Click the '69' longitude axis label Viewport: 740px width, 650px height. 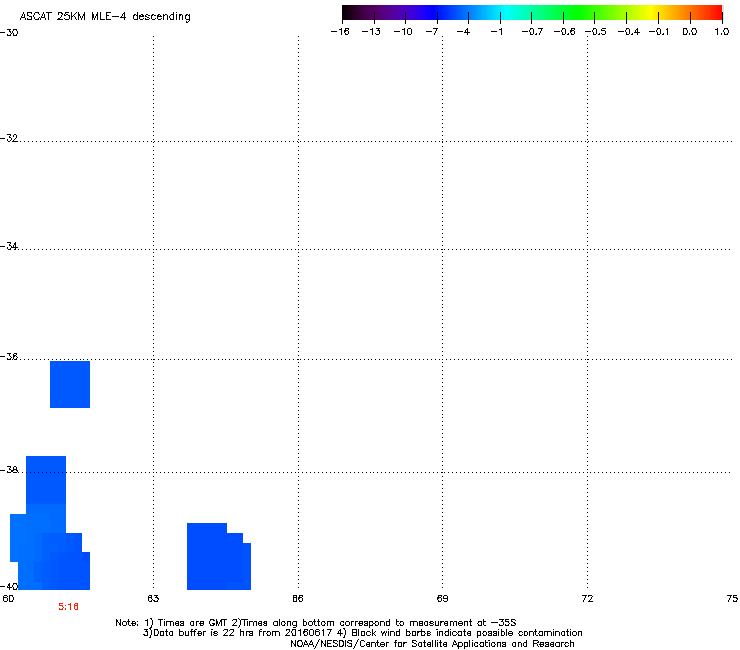point(442,599)
